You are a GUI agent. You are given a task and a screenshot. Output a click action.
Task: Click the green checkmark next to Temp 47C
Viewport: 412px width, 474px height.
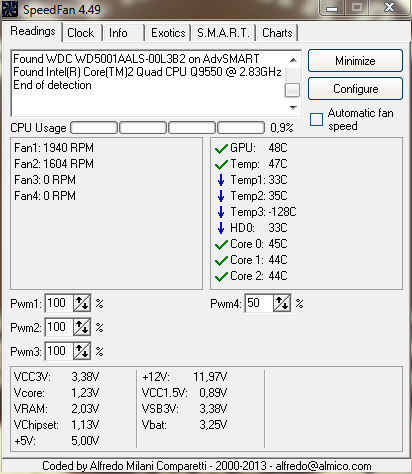(x=221, y=164)
